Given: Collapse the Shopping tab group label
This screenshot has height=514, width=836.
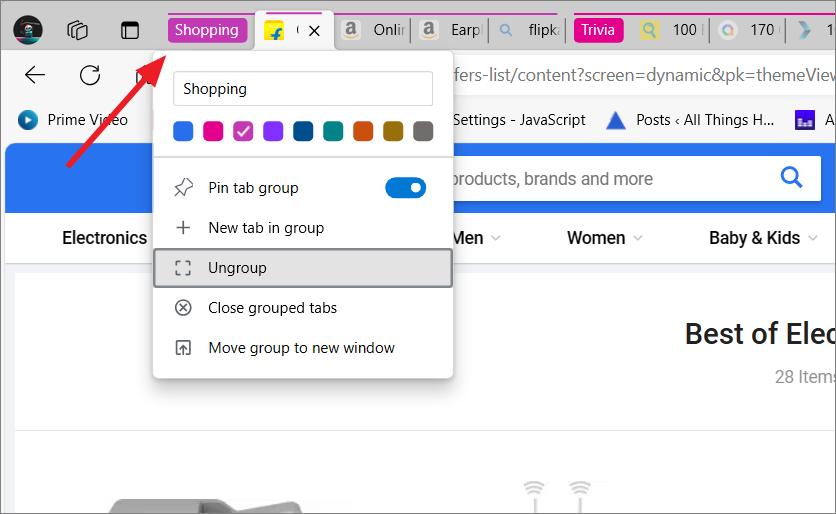Looking at the screenshot, I should (x=207, y=30).
